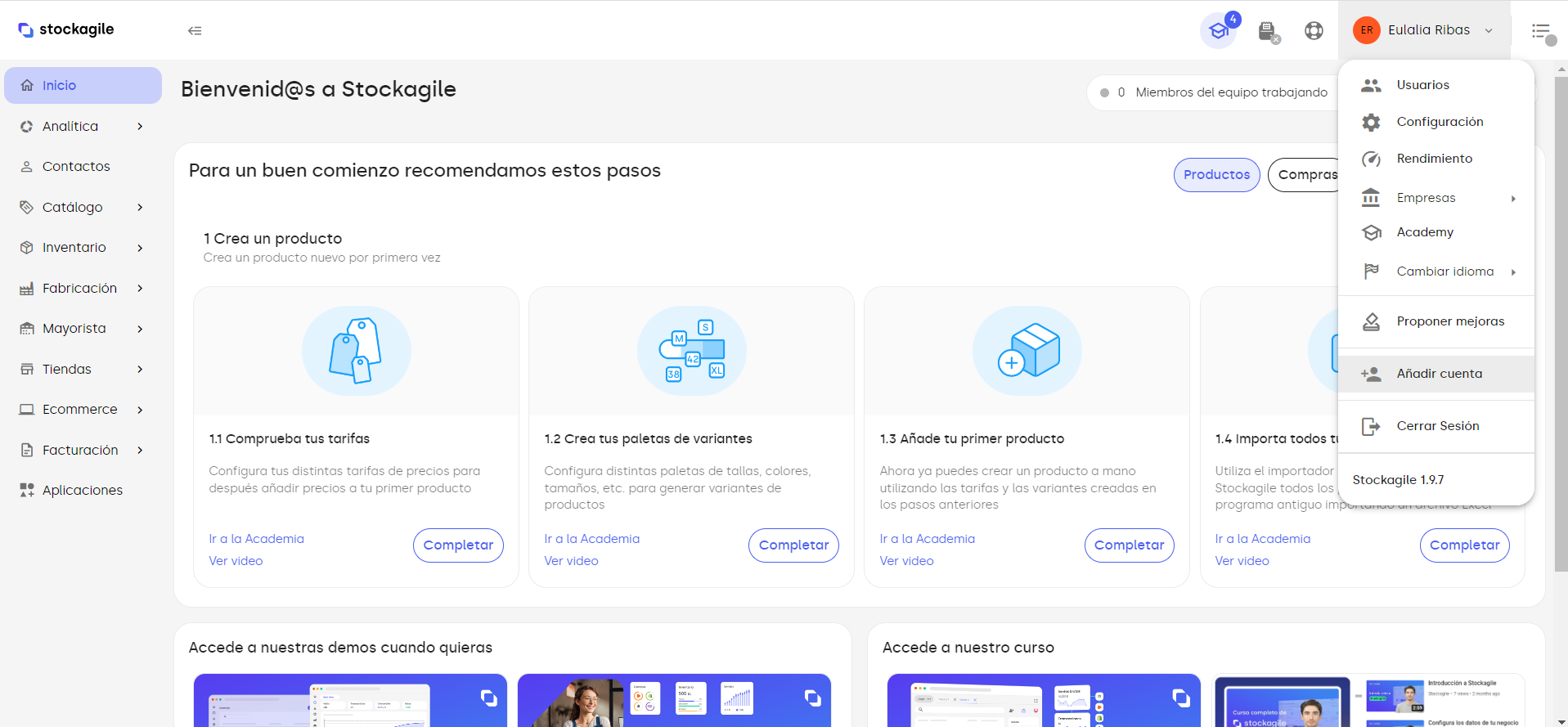Click the Stockagile 1.9.7 version text

click(1398, 480)
